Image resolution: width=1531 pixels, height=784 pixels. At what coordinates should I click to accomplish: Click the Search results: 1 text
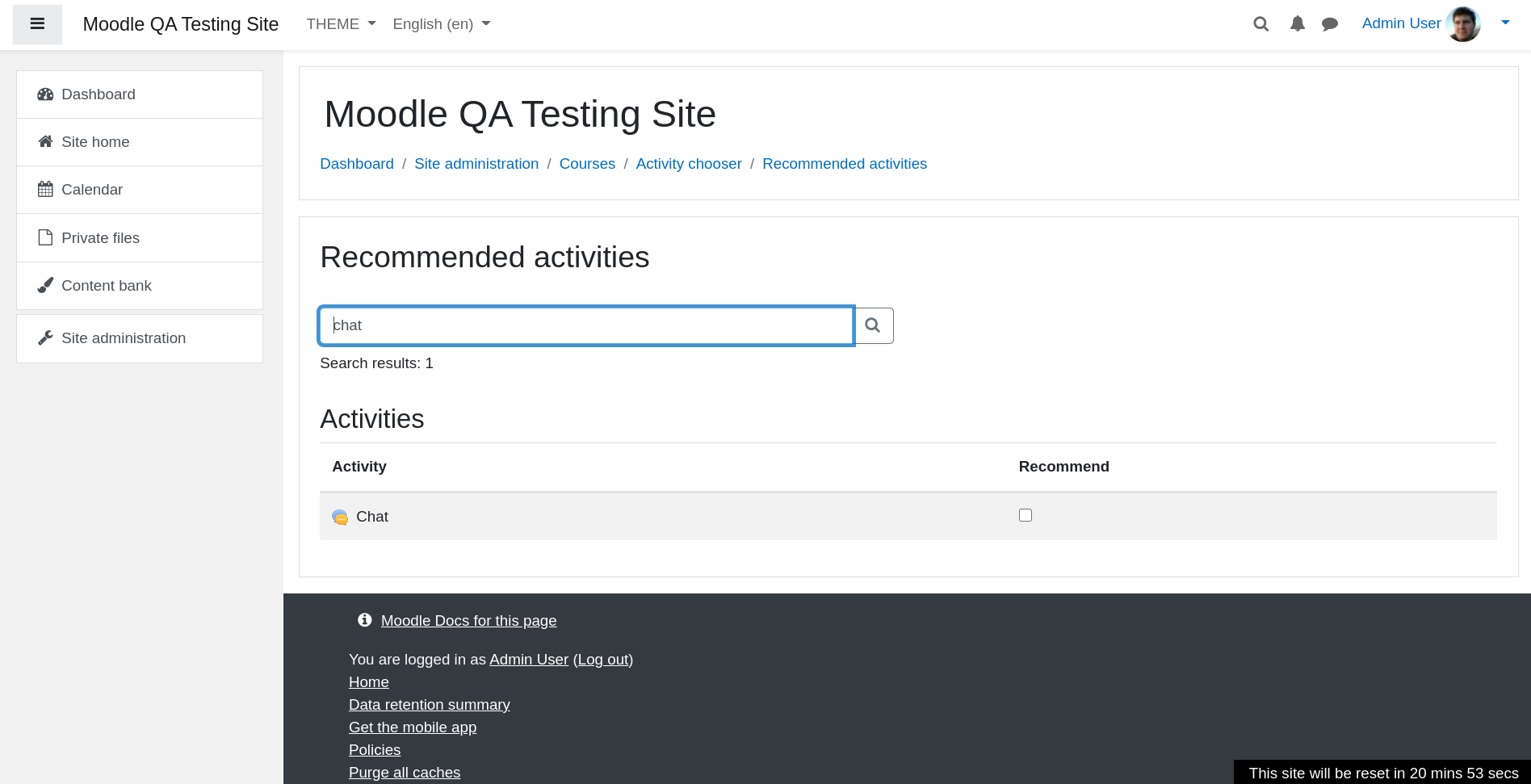tap(376, 363)
